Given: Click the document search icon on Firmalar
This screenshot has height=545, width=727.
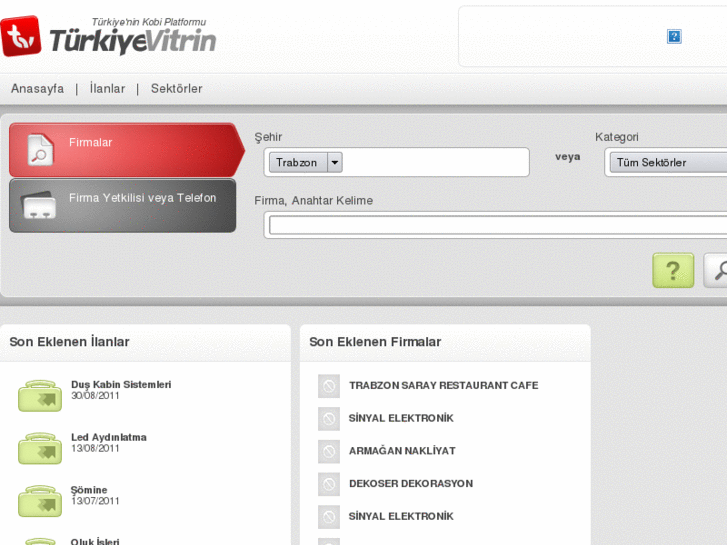Looking at the screenshot, I should [40, 149].
